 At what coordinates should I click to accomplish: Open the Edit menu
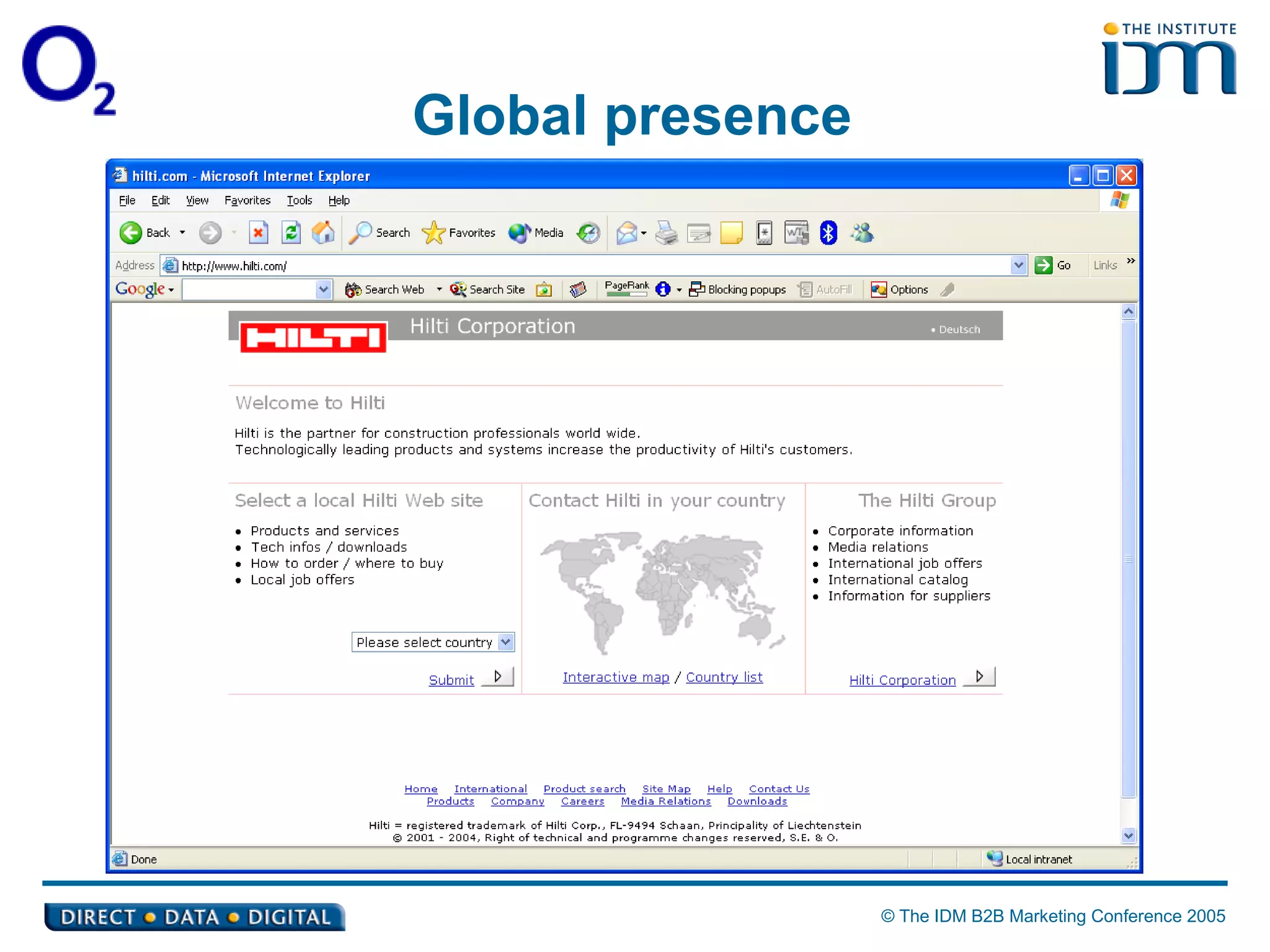pyautogui.click(x=161, y=200)
